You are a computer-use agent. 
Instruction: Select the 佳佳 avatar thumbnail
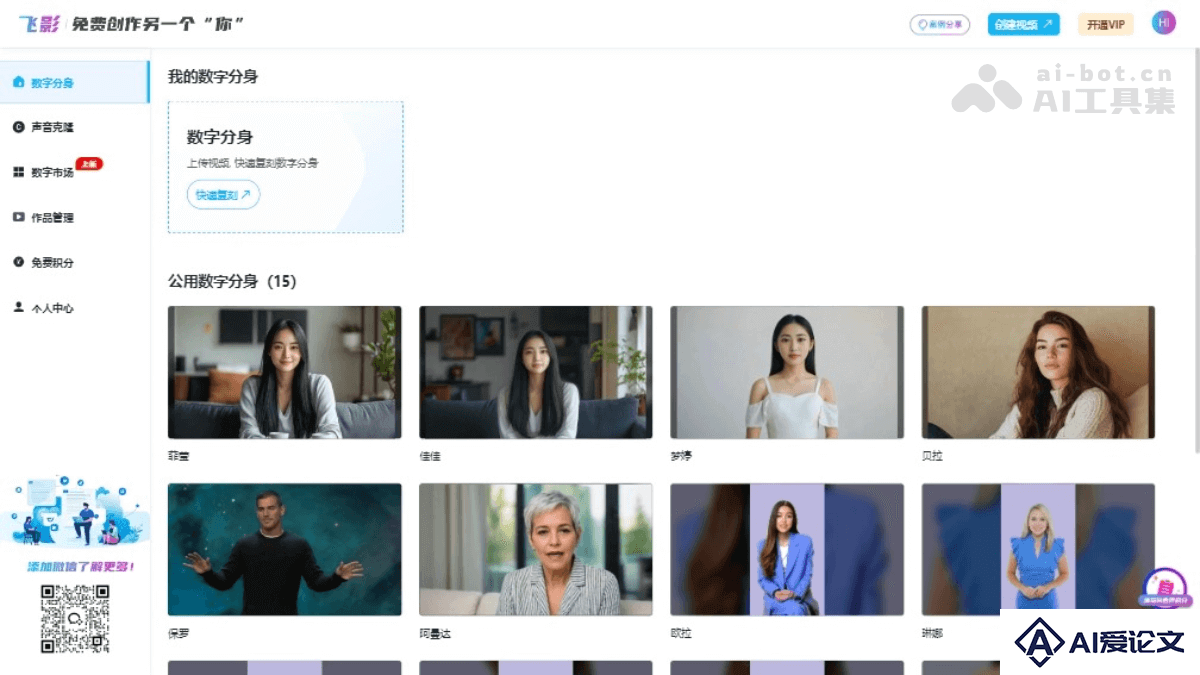coord(536,372)
